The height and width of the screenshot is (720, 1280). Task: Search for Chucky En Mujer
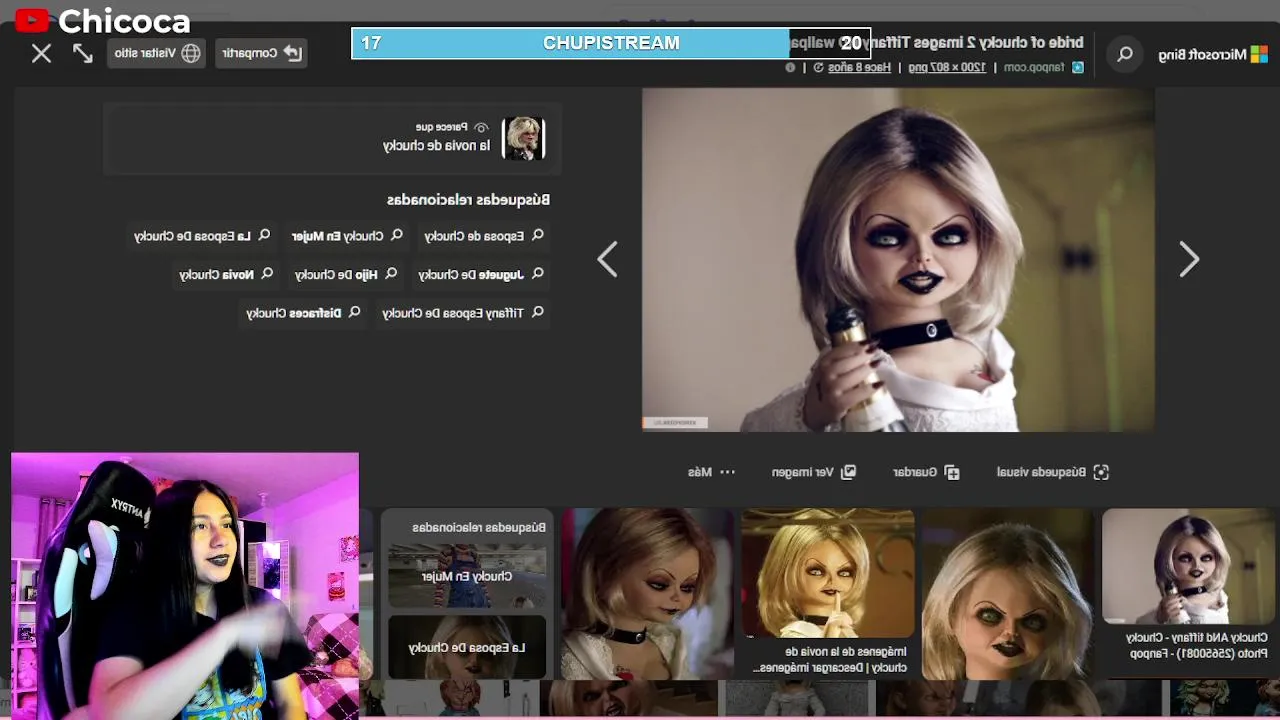pyautogui.click(x=347, y=236)
